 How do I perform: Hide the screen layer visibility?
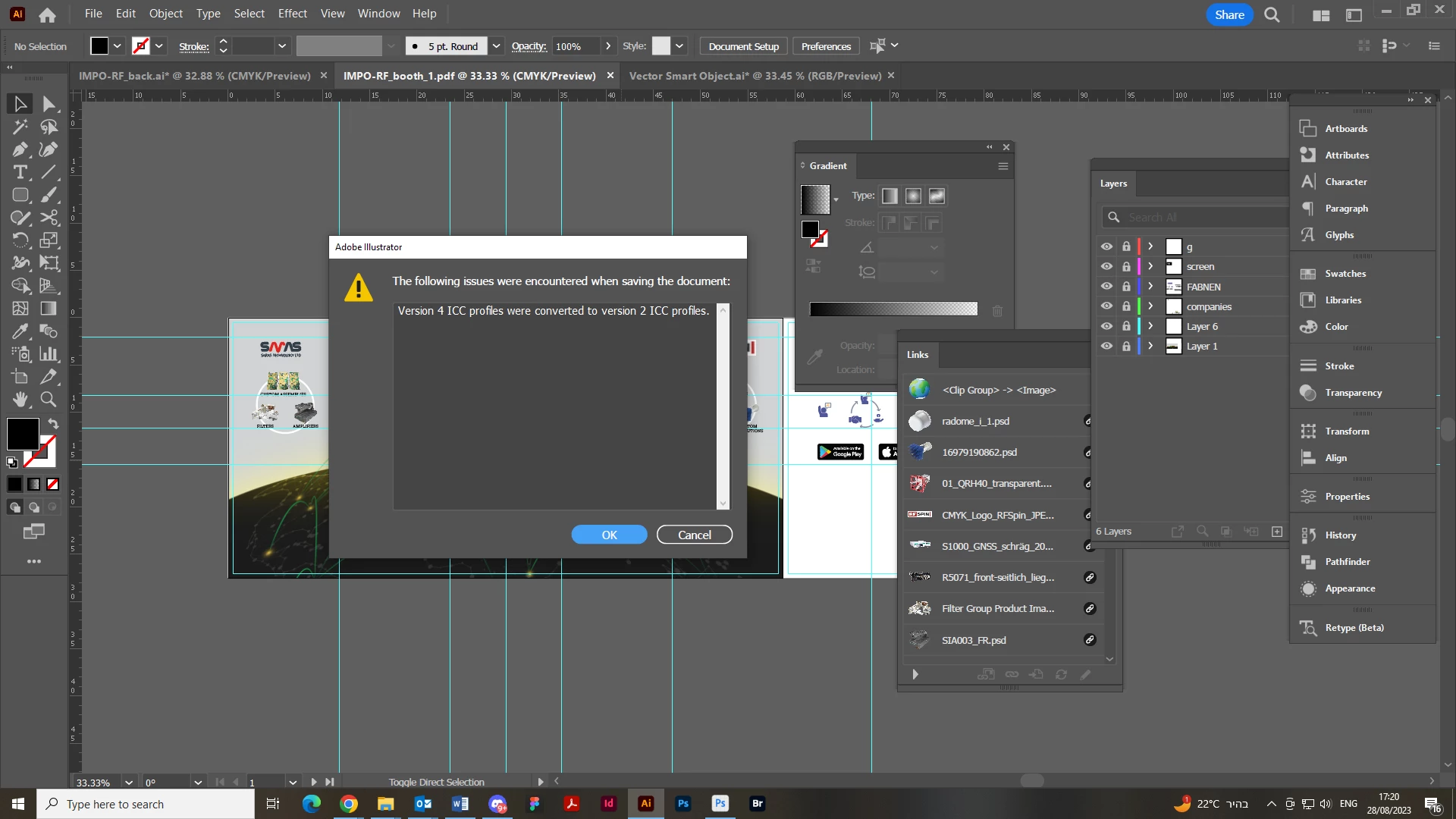click(1106, 267)
